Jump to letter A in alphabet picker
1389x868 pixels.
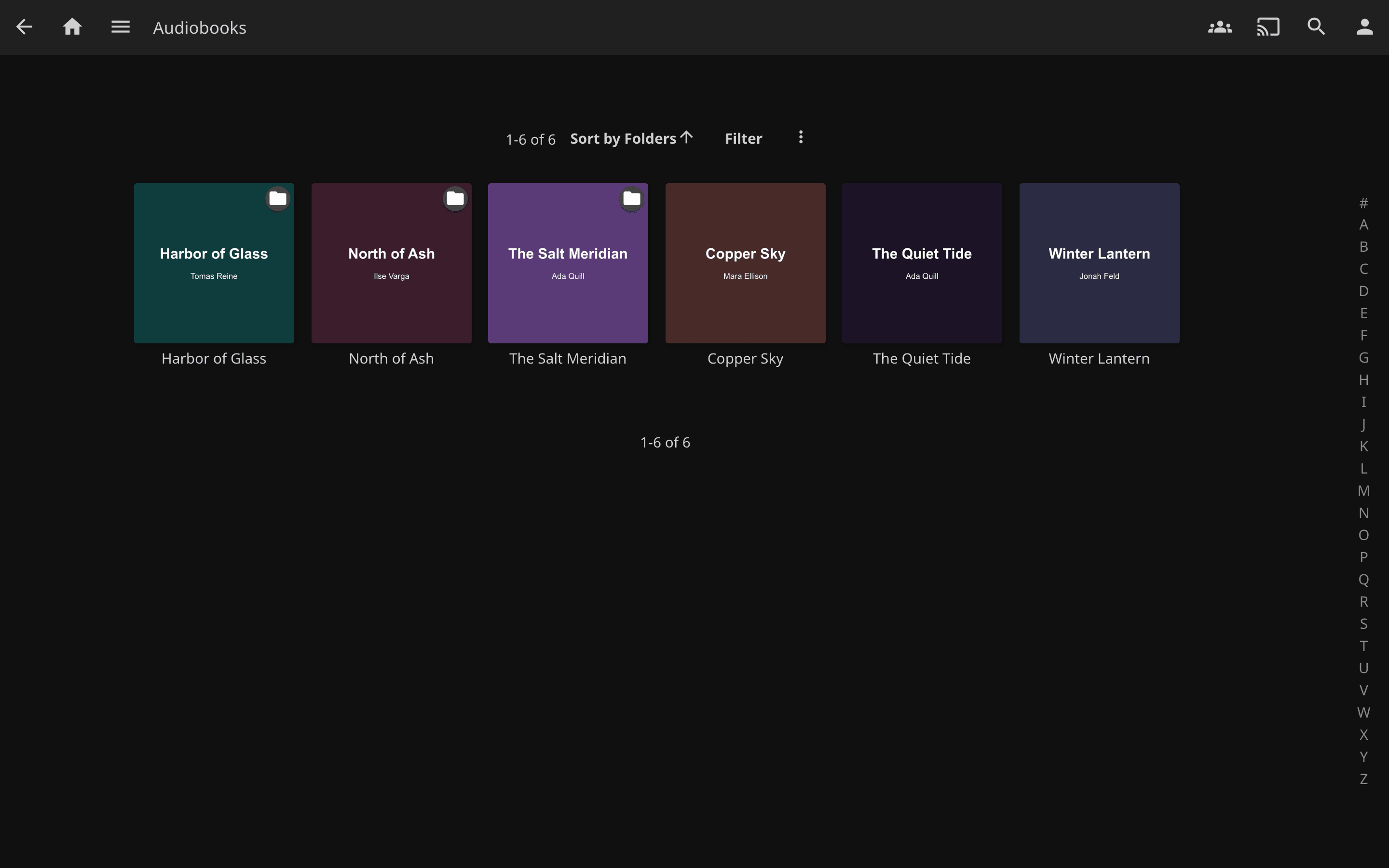pos(1364,225)
